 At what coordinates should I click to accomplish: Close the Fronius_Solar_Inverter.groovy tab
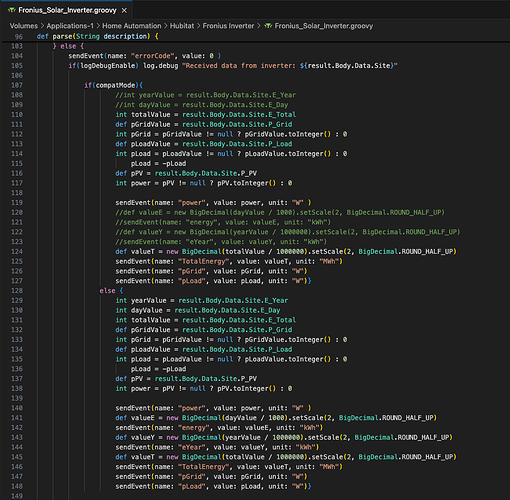pyautogui.click(x=124, y=11)
